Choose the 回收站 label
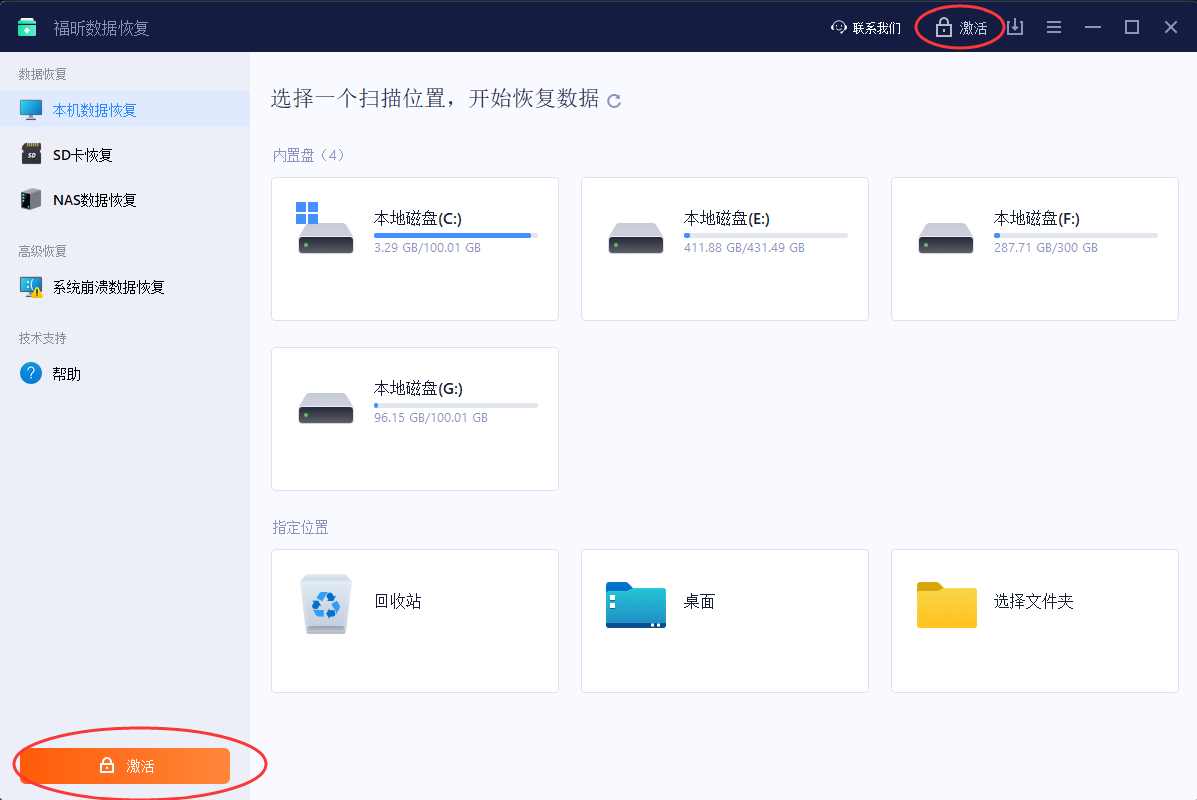This screenshot has height=800, width=1197. [x=398, y=602]
